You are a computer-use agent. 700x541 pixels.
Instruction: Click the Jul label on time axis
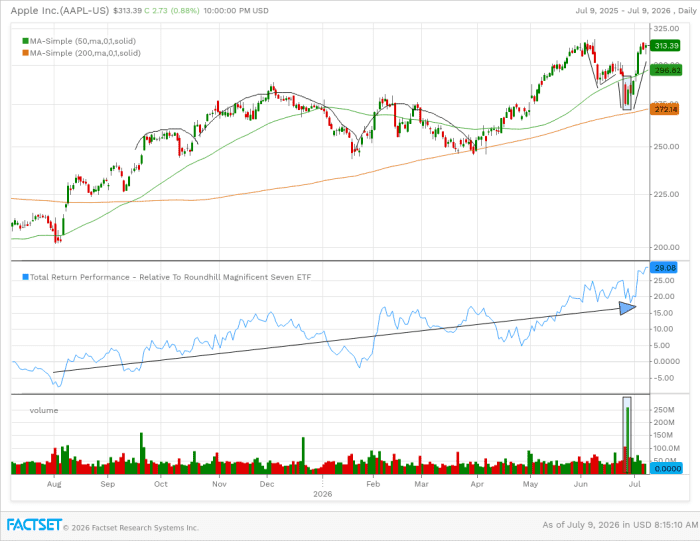[635, 484]
